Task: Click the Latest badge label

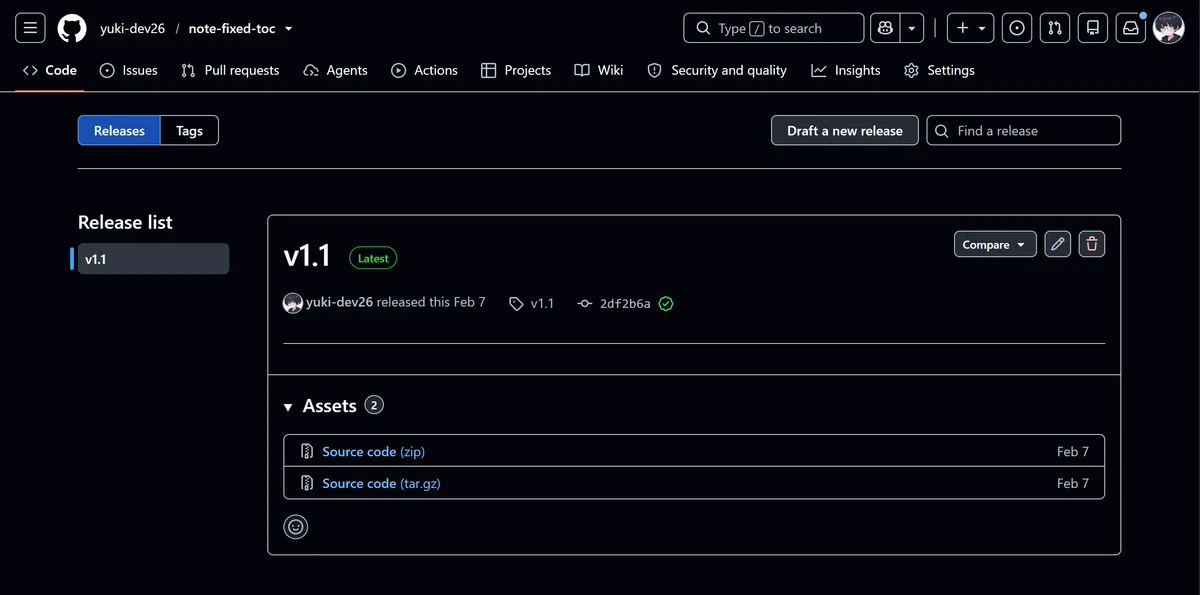Action: [373, 258]
